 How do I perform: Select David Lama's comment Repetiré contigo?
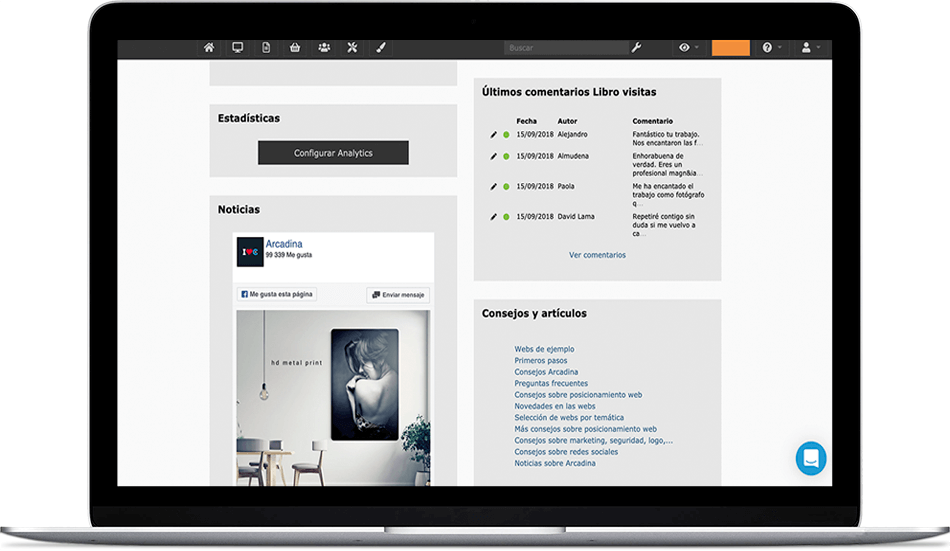664,225
